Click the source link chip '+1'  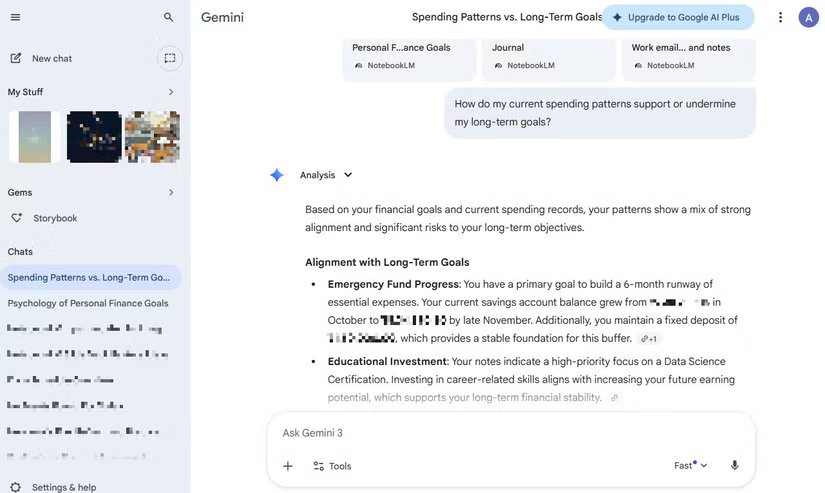[x=649, y=339]
